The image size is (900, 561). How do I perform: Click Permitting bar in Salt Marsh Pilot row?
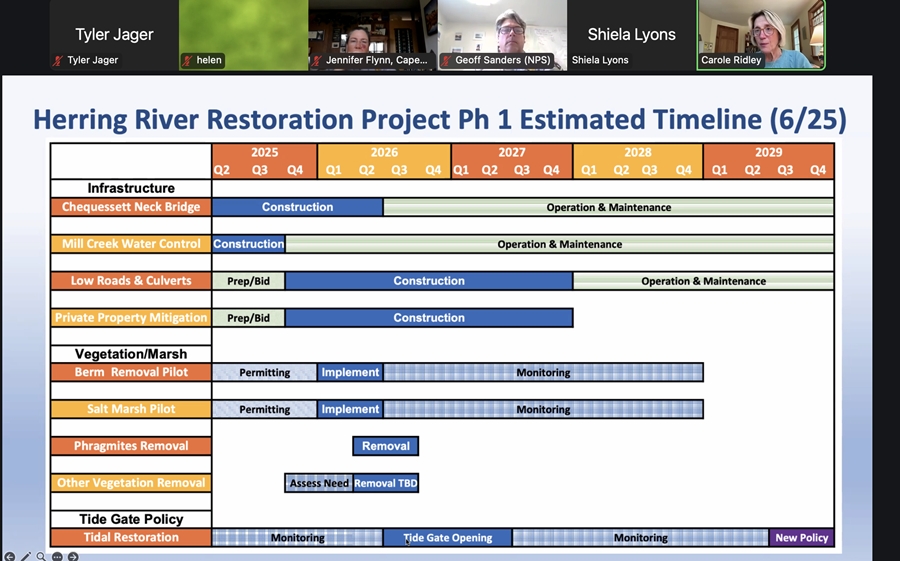264,409
